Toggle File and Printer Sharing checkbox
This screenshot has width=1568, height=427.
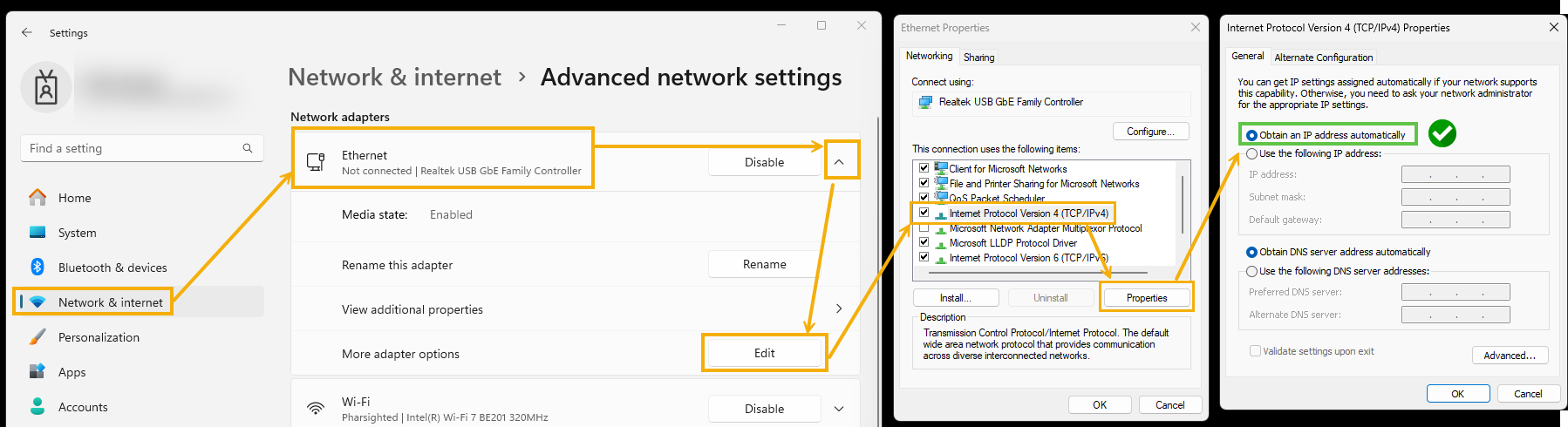point(924,183)
